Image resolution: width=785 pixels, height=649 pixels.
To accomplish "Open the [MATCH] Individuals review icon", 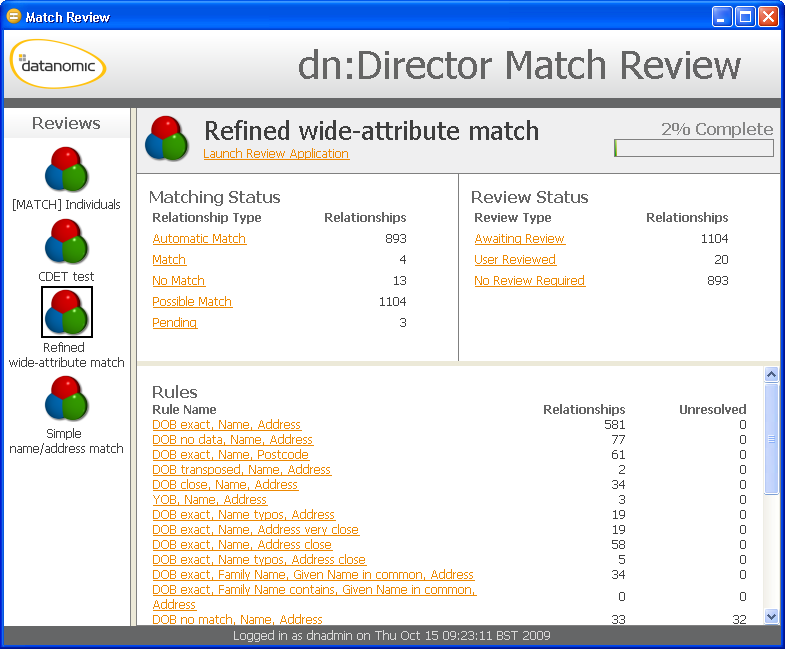I will (x=67, y=169).
